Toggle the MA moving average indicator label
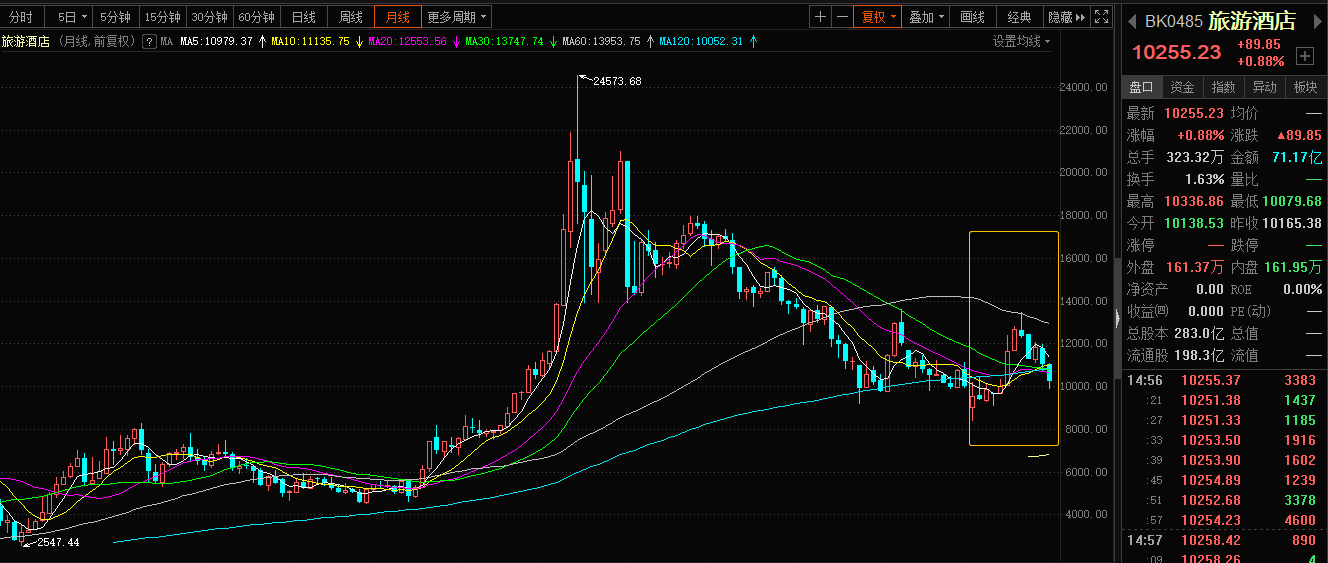Image resolution: width=1328 pixels, height=563 pixels. (166, 41)
